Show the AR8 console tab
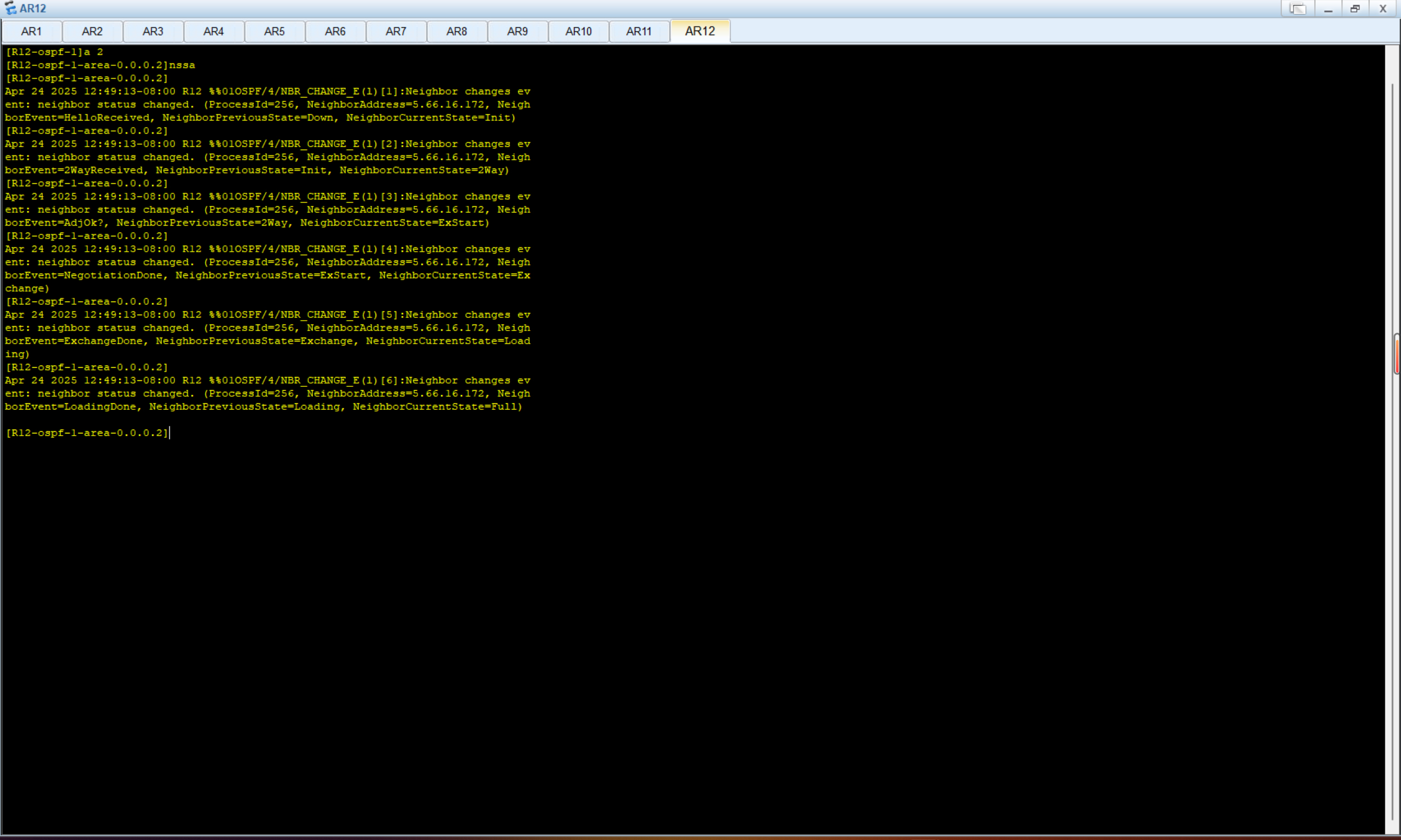Image resolution: width=1401 pixels, height=840 pixels. [457, 31]
